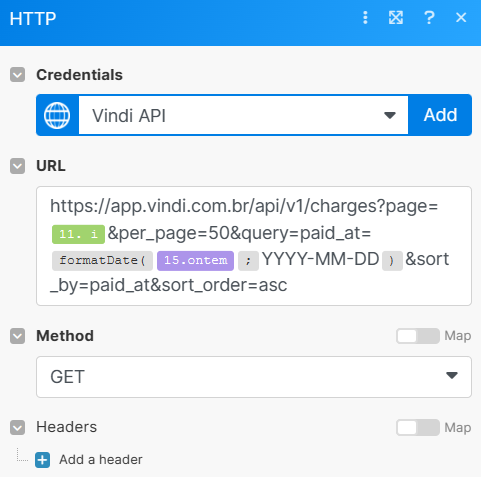
Task: Toggle the Map switch for Headers
Action: 418,428
